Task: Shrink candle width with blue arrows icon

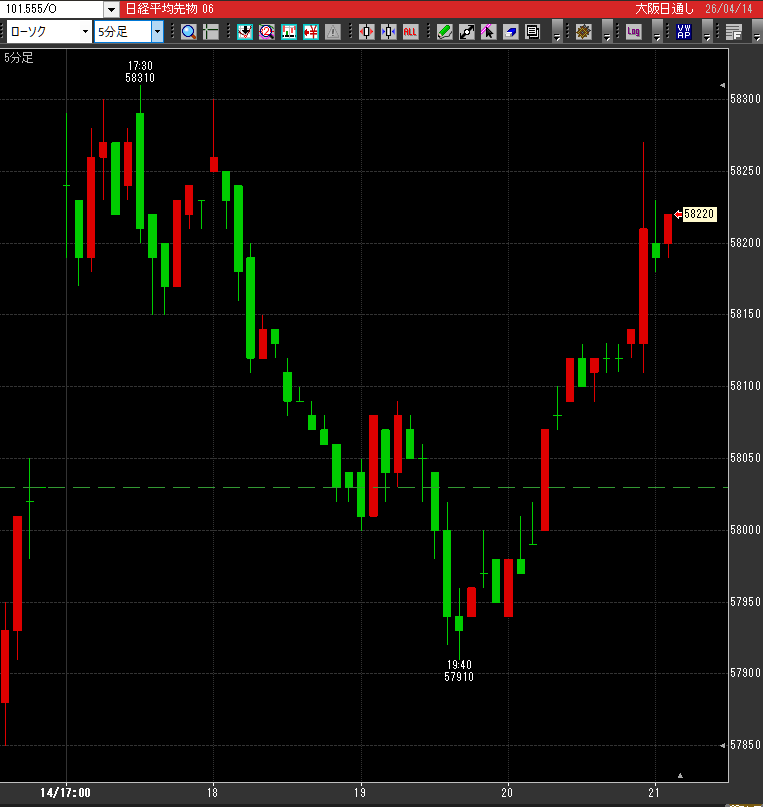Action: click(388, 32)
